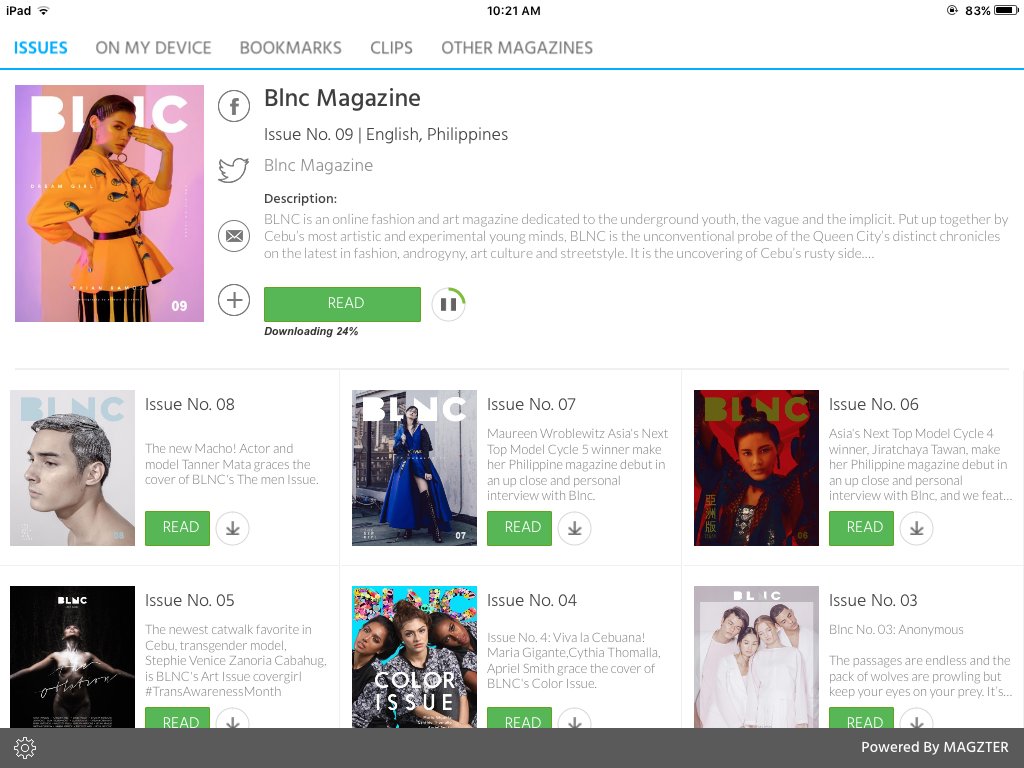Send issue by email envelope icon
The height and width of the screenshot is (768, 1024).
(x=234, y=236)
